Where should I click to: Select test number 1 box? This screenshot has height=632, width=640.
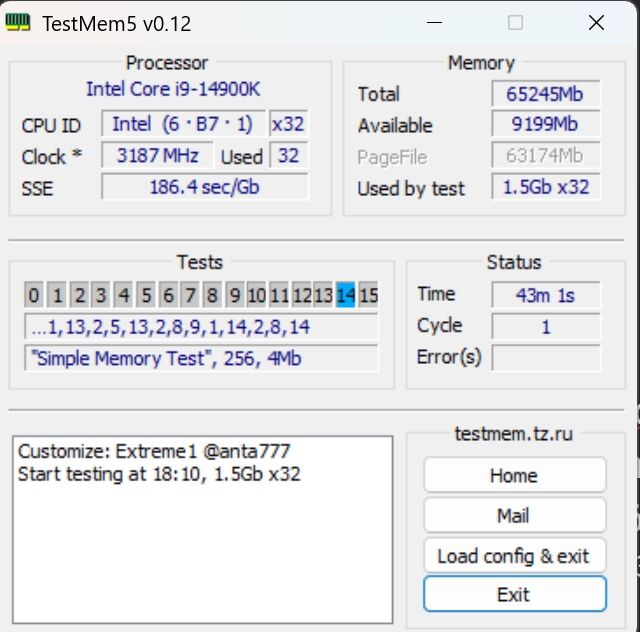pos(57,295)
